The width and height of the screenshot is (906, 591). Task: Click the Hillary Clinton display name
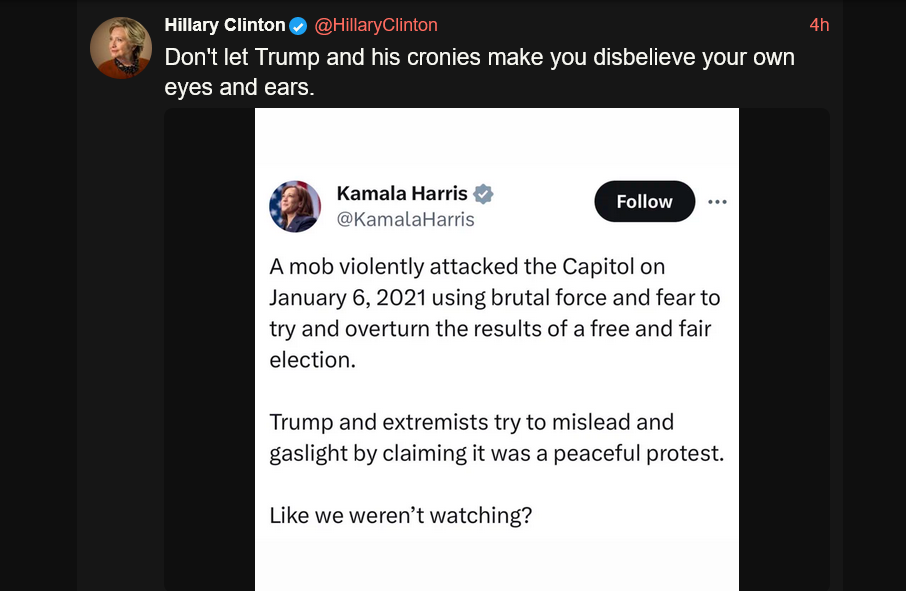point(224,25)
